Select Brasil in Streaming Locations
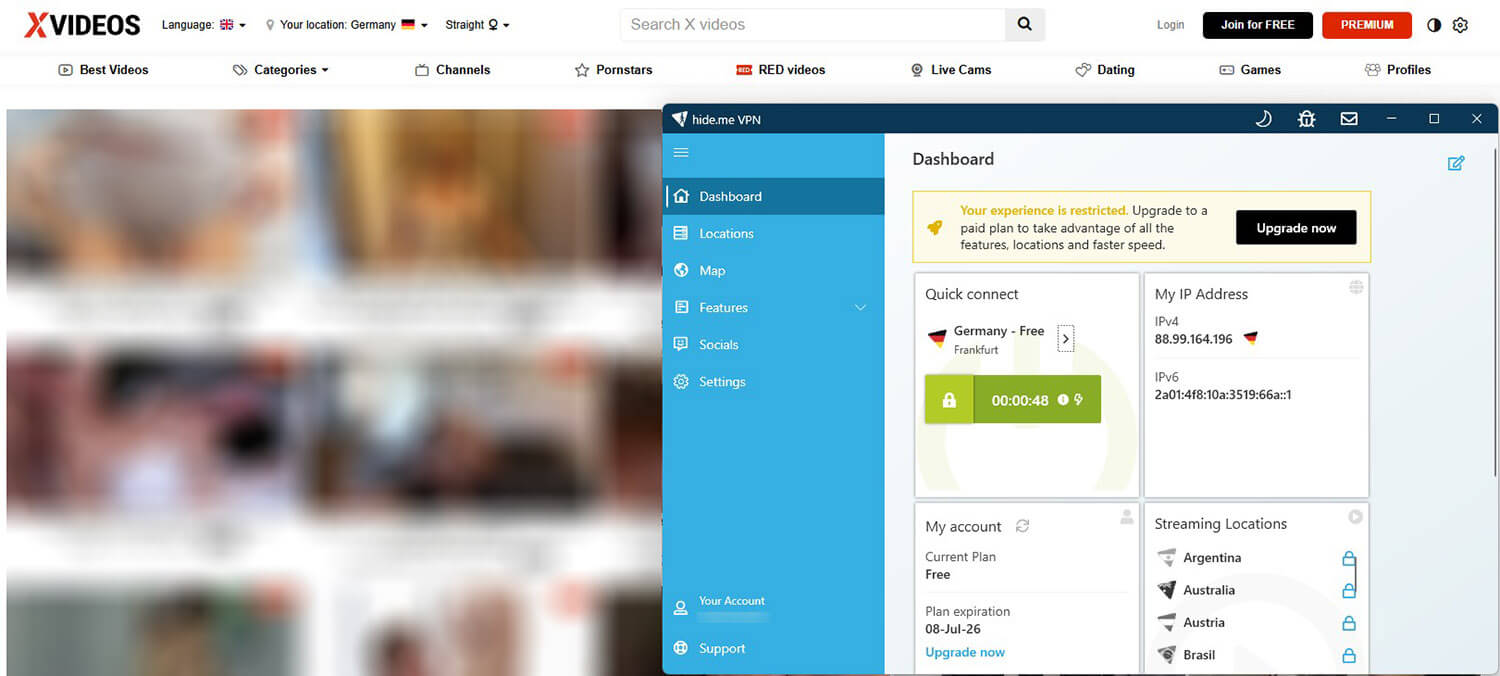1500x676 pixels. 1199,655
